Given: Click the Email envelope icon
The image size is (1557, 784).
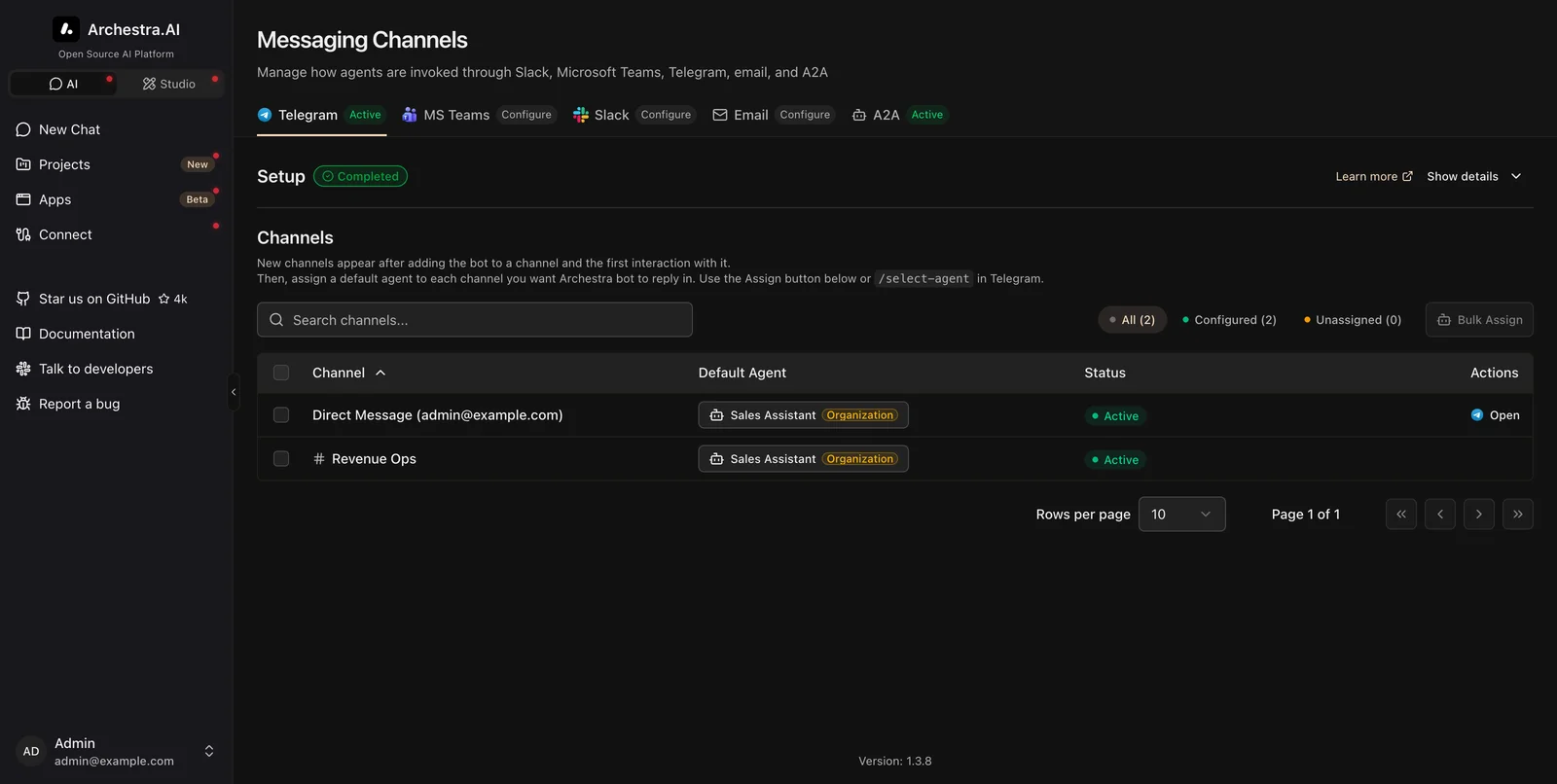Looking at the screenshot, I should pyautogui.click(x=720, y=115).
